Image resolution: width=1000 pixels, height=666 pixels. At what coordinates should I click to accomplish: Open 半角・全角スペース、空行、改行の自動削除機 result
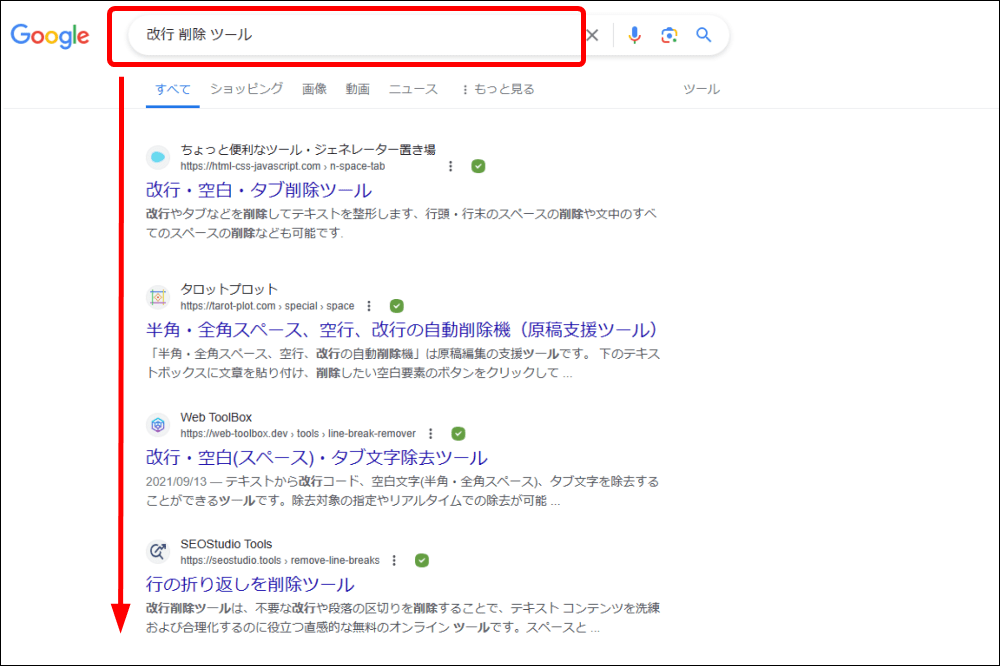(402, 330)
